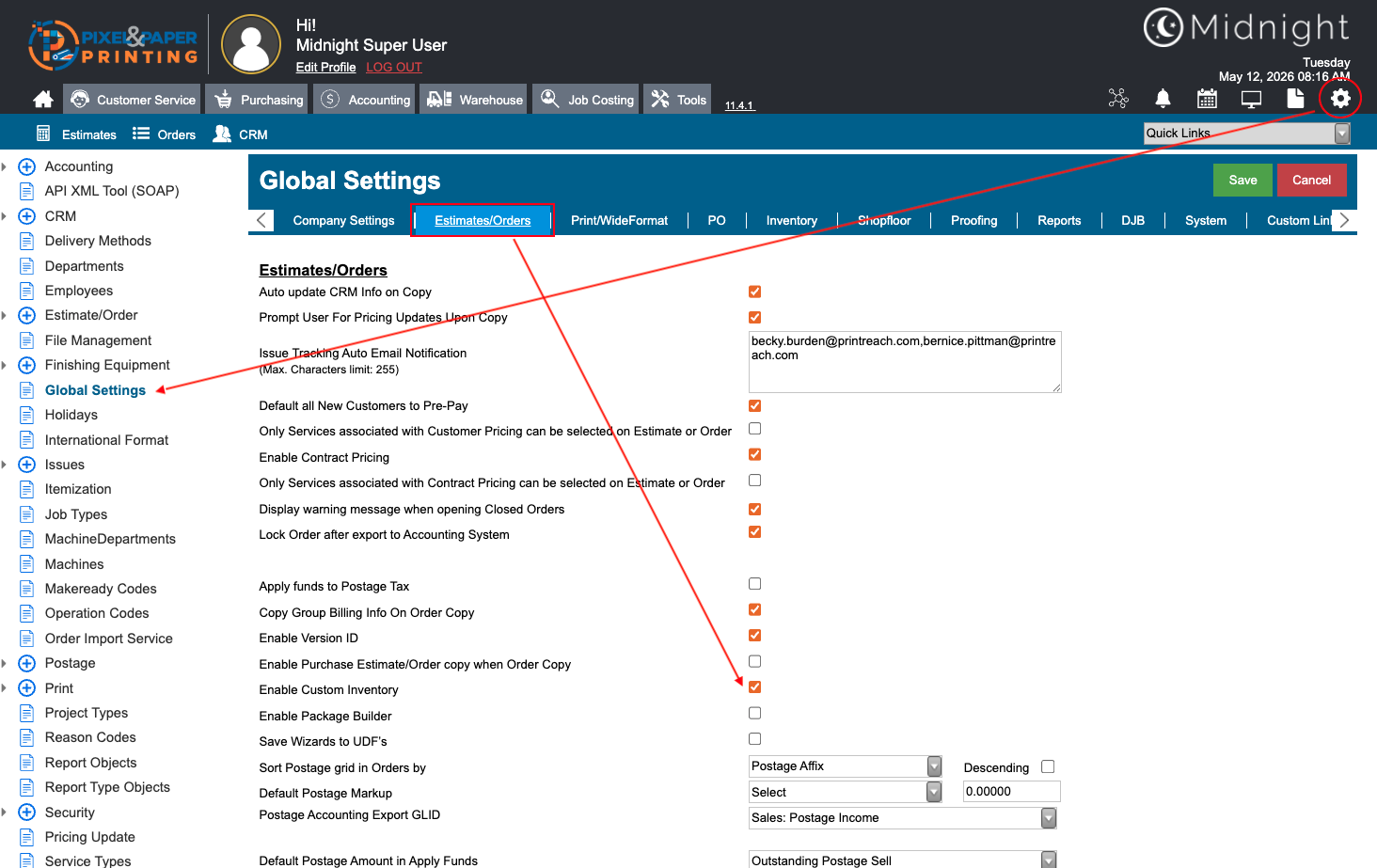This screenshot has width=1377, height=868.
Task: Toggle Enable Custom Inventory checkbox
Action: [x=754, y=687]
